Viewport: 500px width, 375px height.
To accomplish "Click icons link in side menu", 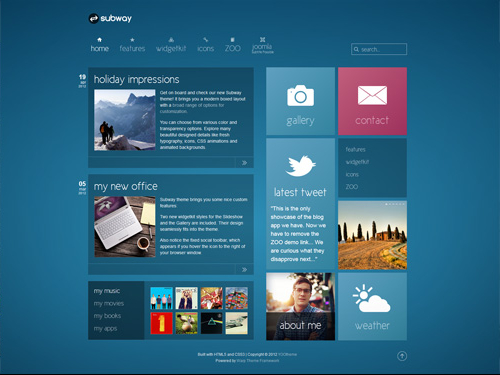I will (x=352, y=174).
